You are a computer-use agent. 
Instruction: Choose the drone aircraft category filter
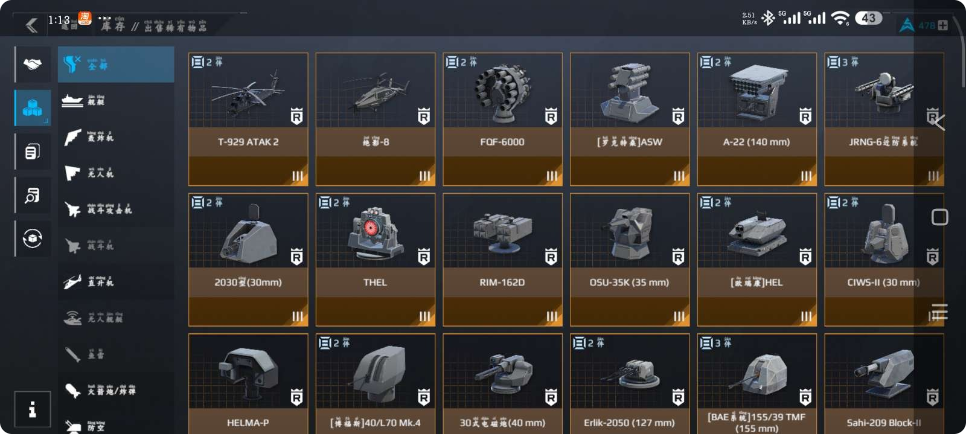click(116, 173)
